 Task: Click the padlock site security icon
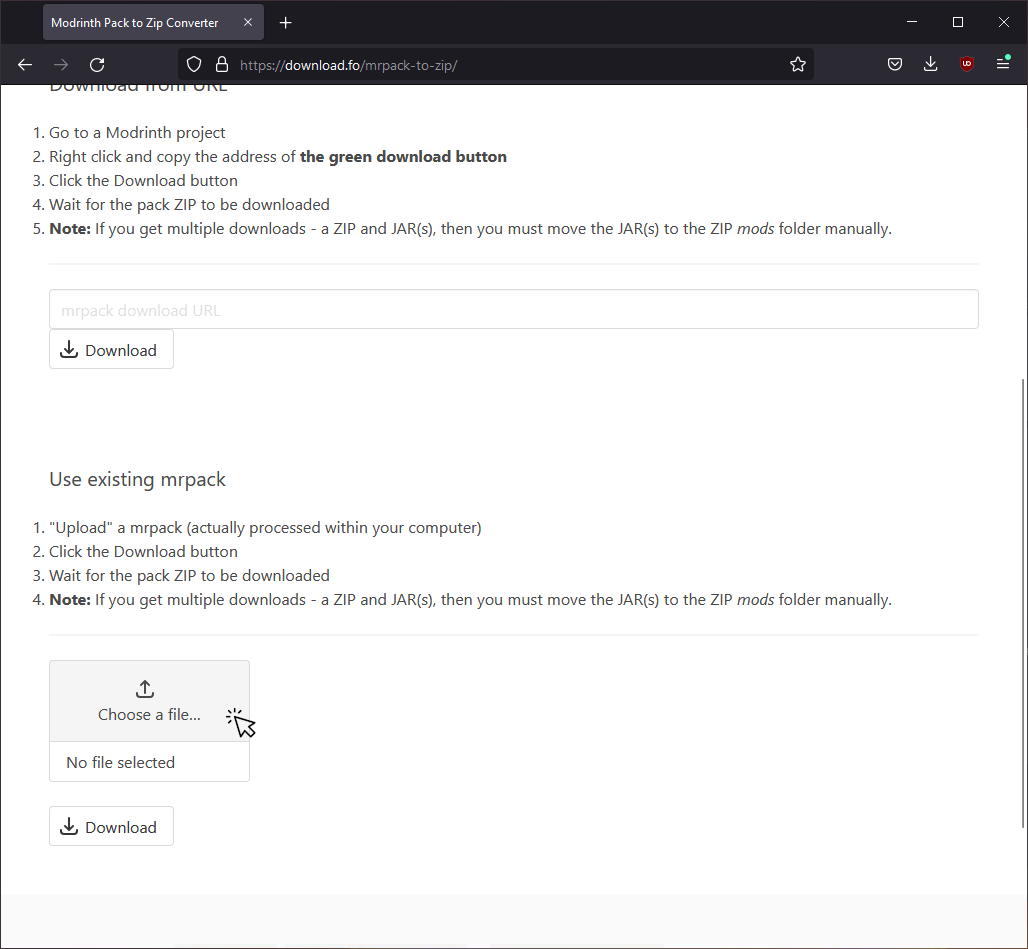click(222, 64)
